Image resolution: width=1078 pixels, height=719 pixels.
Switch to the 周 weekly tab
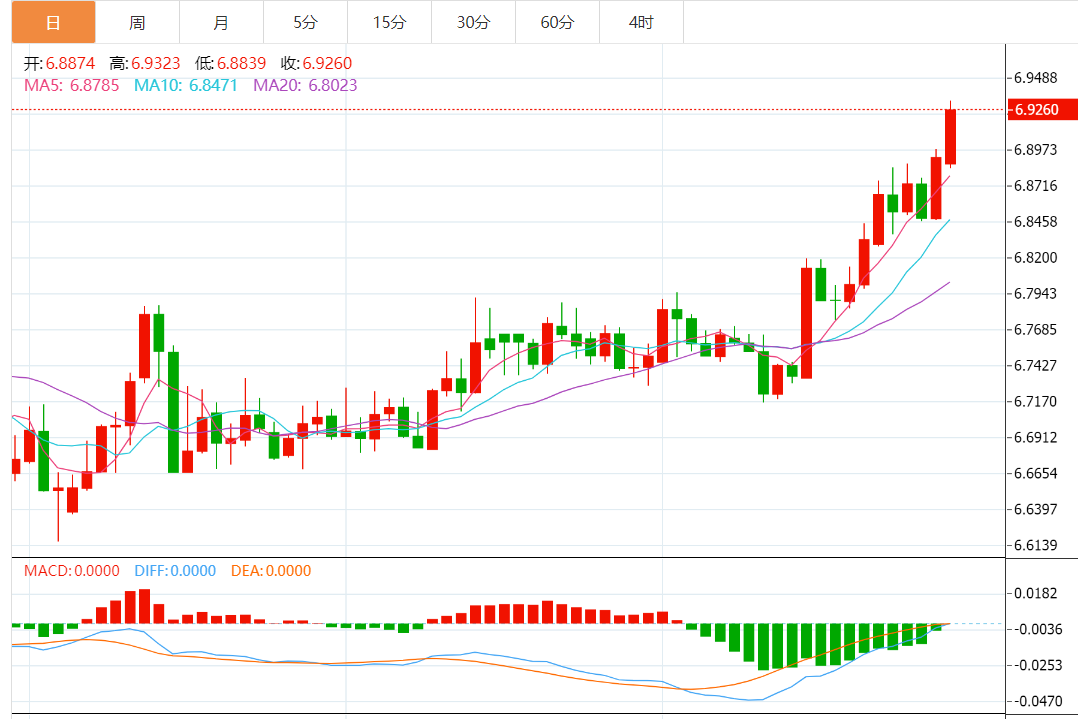tap(138, 22)
